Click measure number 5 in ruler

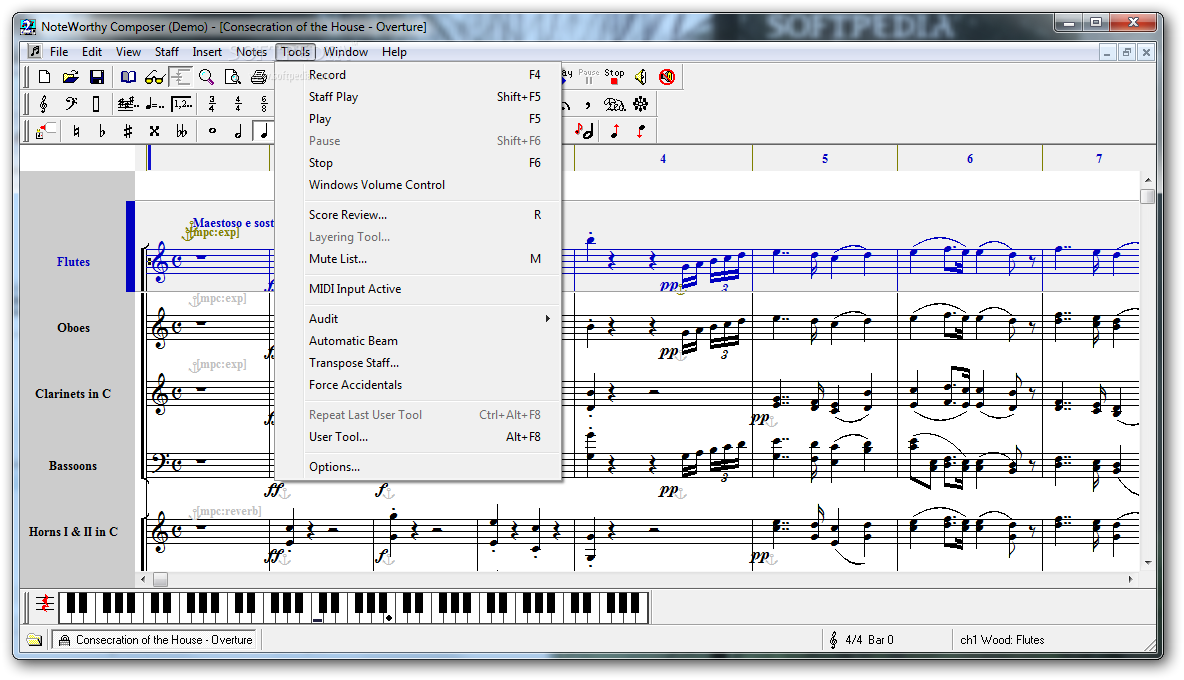click(x=825, y=158)
